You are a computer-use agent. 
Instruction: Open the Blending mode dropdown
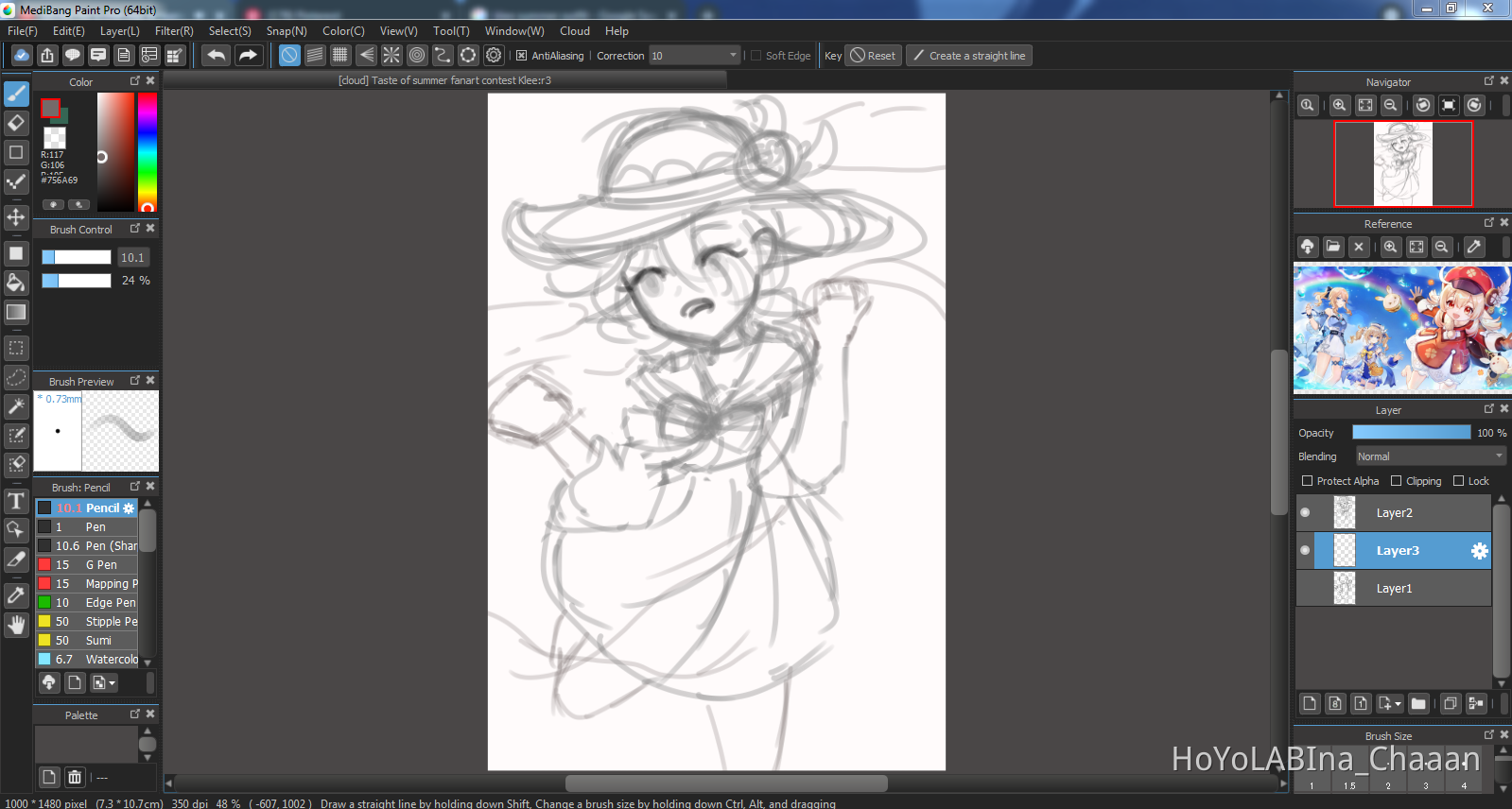[1430, 456]
